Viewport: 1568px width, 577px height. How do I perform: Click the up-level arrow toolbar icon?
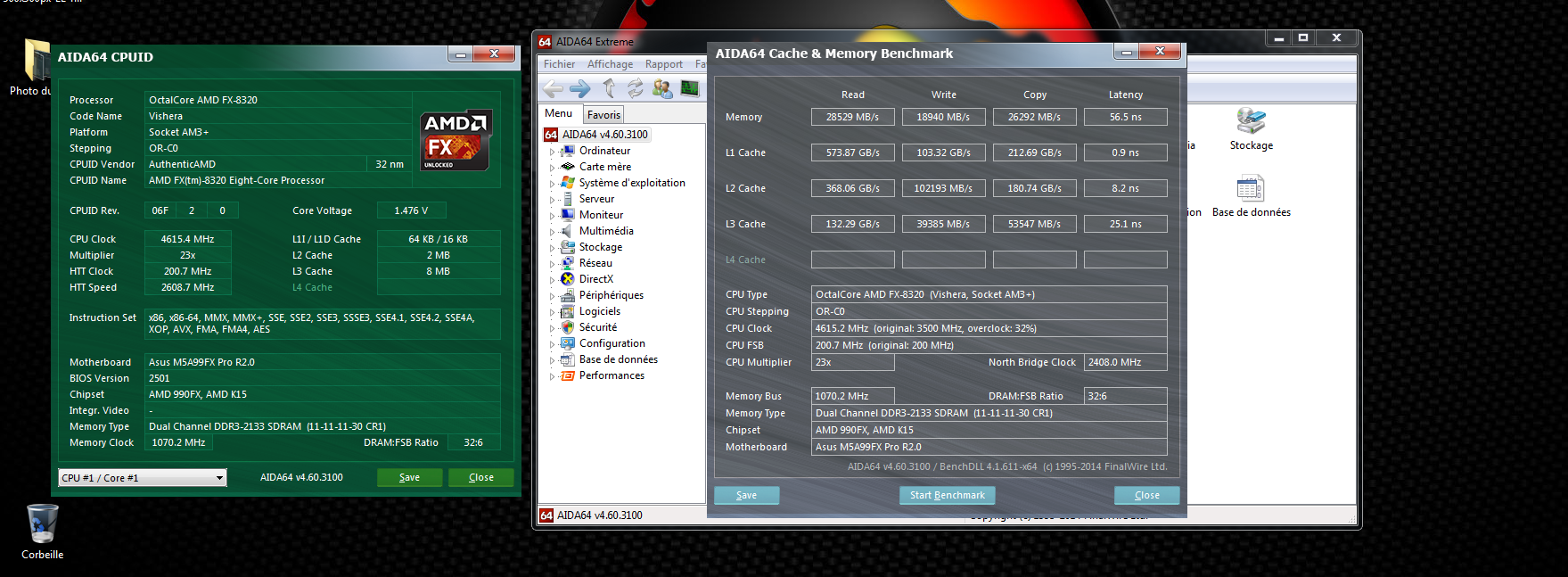(609, 87)
